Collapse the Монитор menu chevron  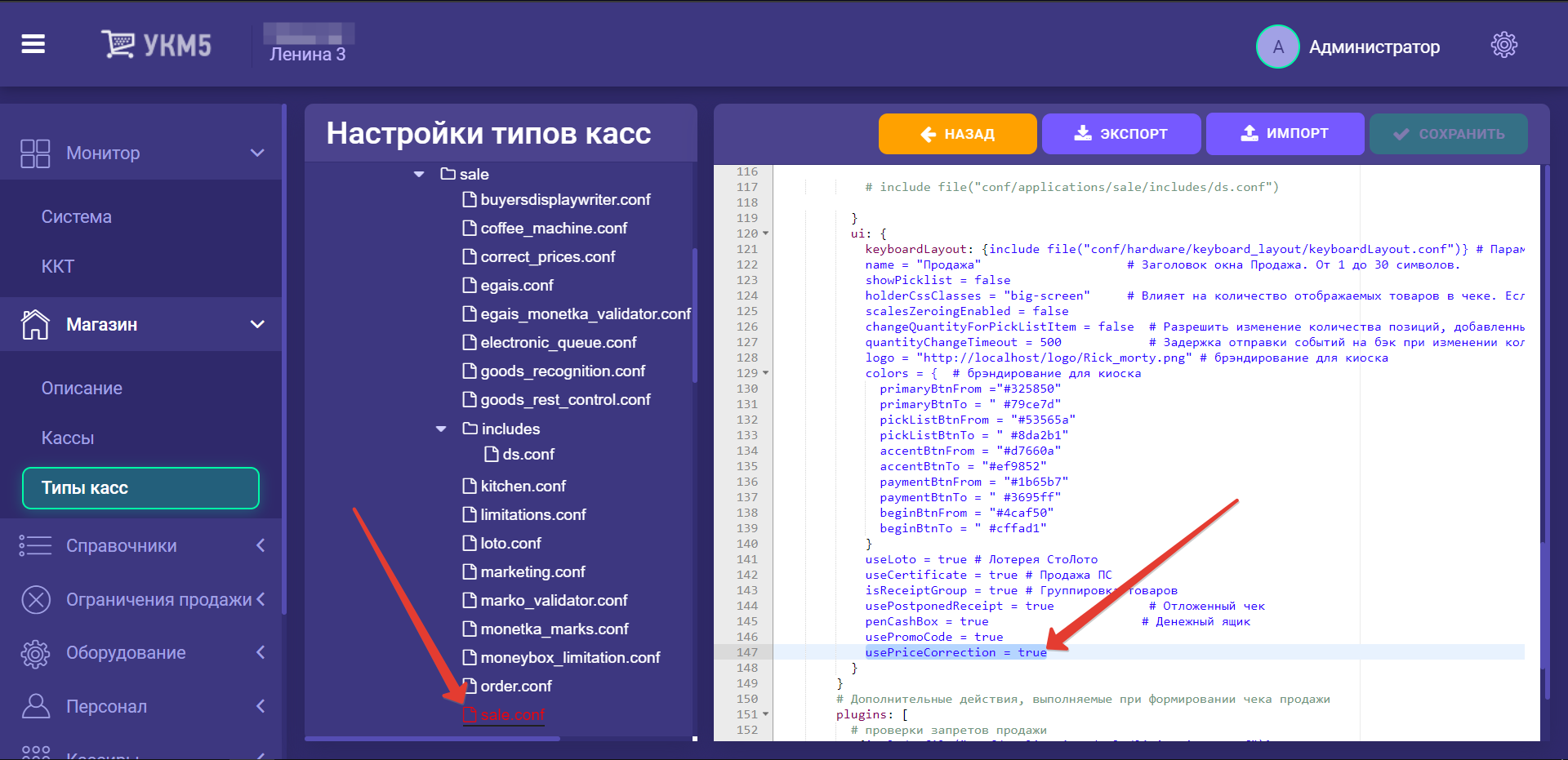click(x=257, y=153)
